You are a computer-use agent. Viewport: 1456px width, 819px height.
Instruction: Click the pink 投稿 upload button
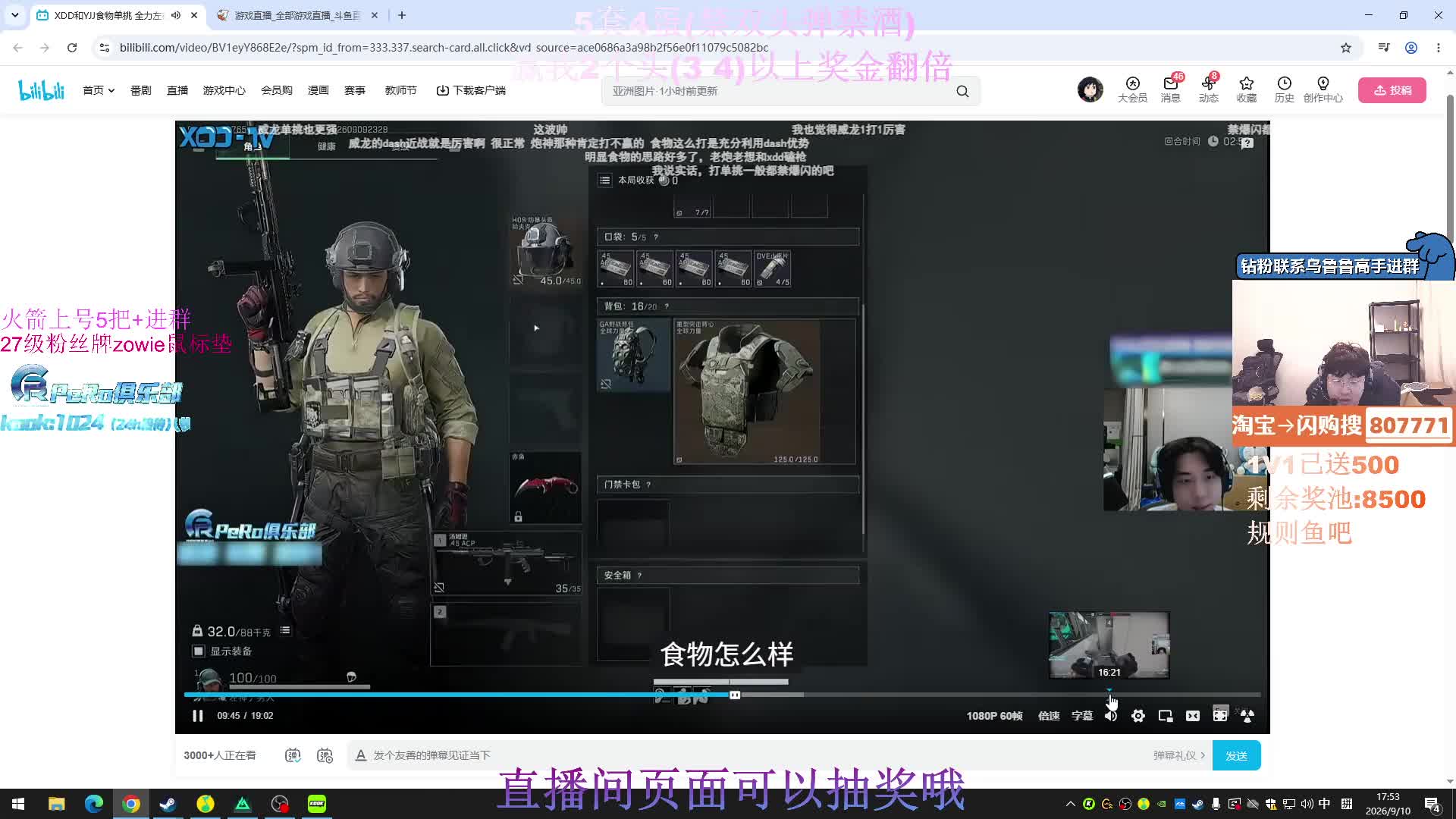[x=1392, y=90]
